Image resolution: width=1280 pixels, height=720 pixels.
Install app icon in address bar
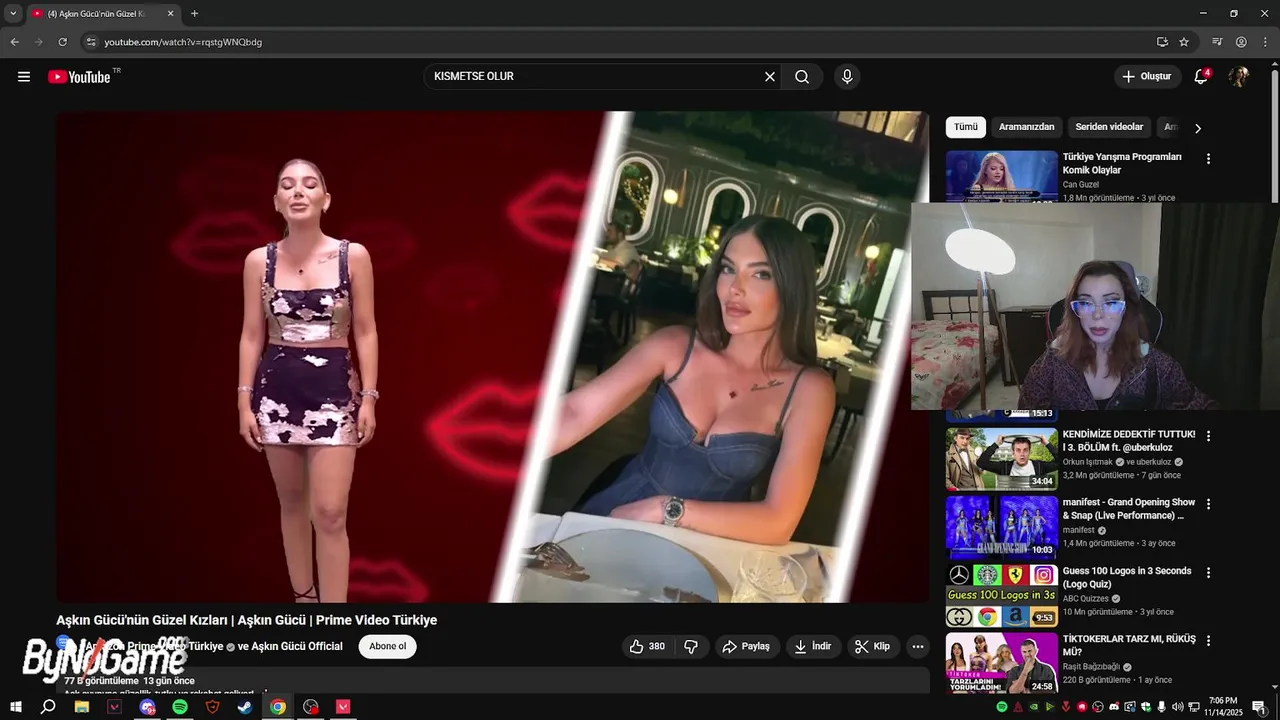(1162, 42)
